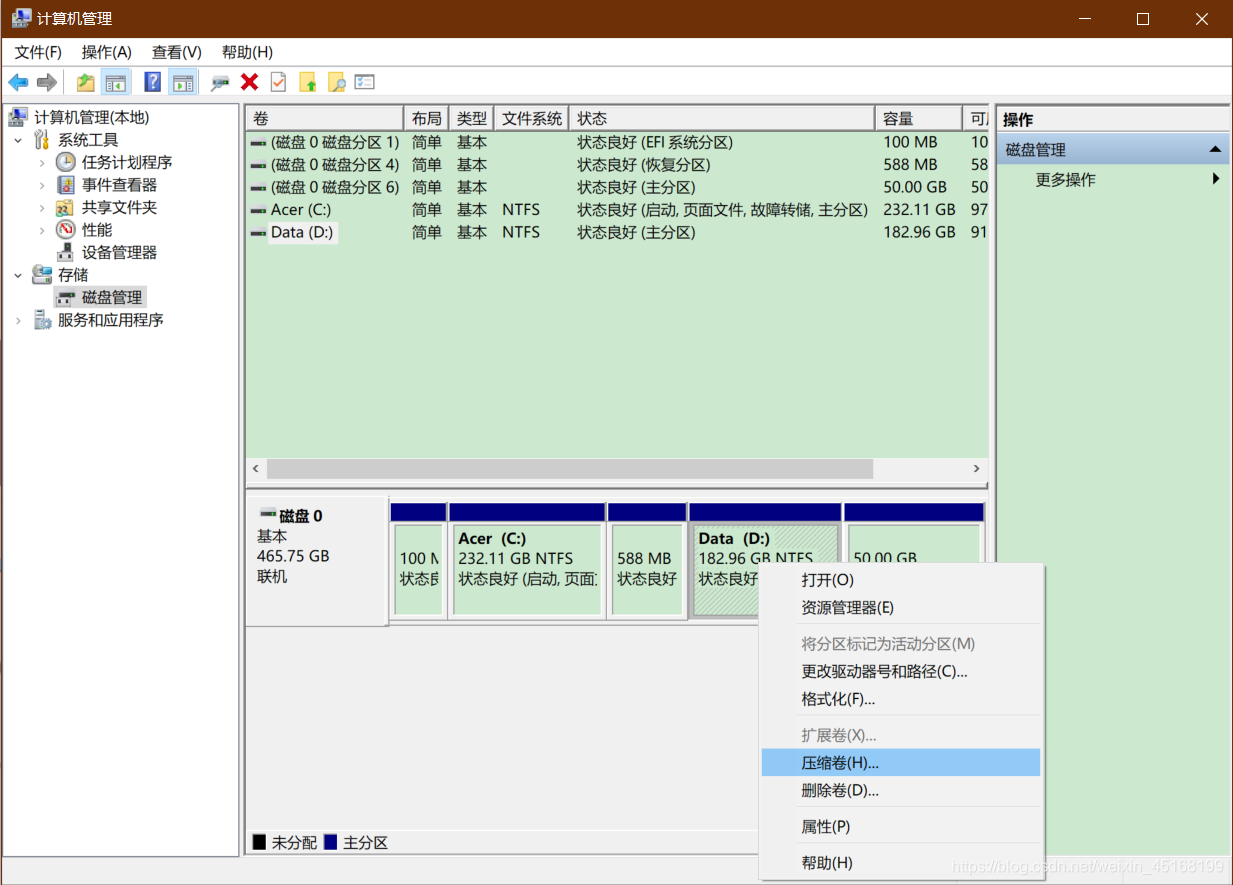
Task: Click the Computer Management title bar icon
Action: tap(20, 18)
